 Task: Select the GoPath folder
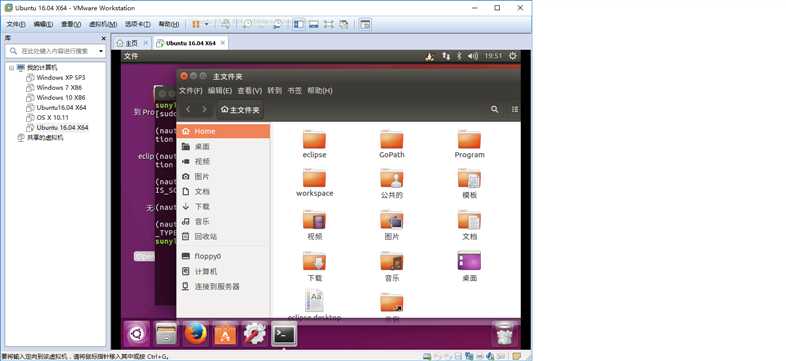click(x=391, y=144)
